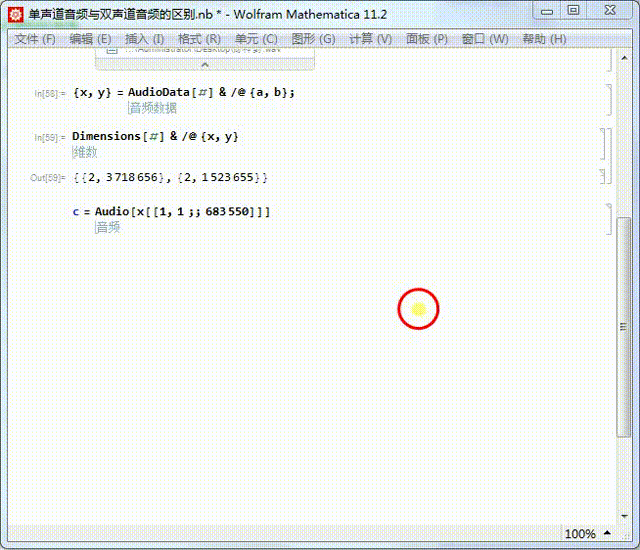Open the 图形 (G) menu
This screenshot has height=550, width=640.
click(x=313, y=39)
